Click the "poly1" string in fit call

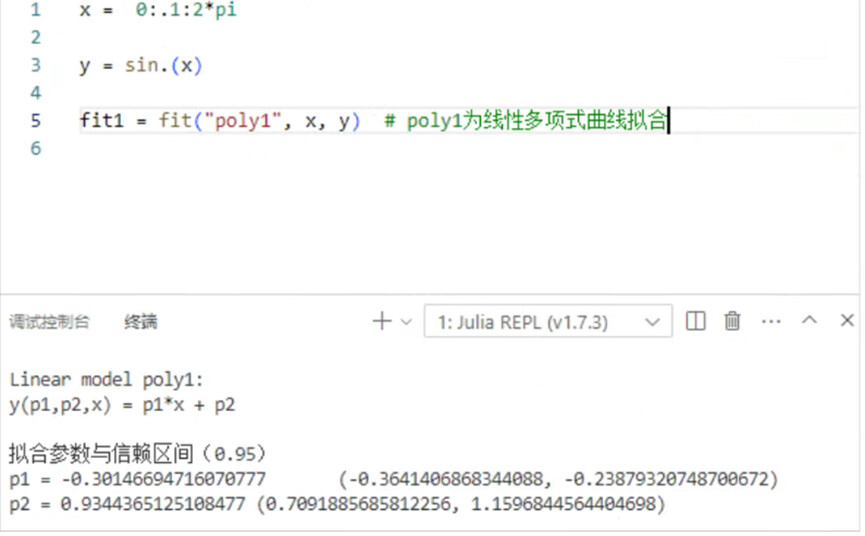pos(243,121)
